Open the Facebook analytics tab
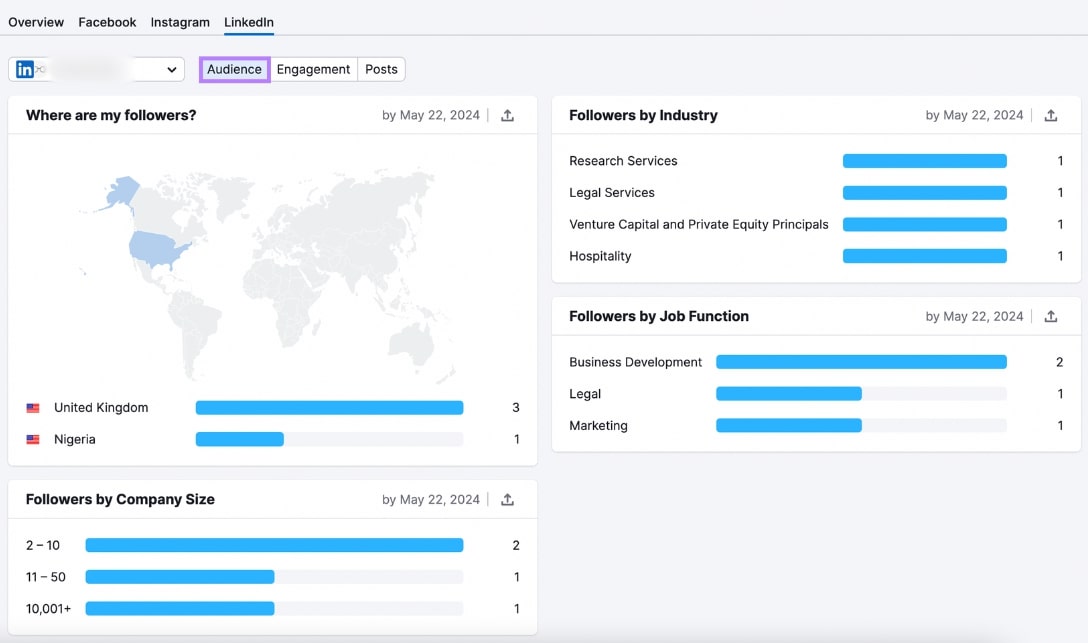Image resolution: width=1088 pixels, height=643 pixels. tap(106, 21)
